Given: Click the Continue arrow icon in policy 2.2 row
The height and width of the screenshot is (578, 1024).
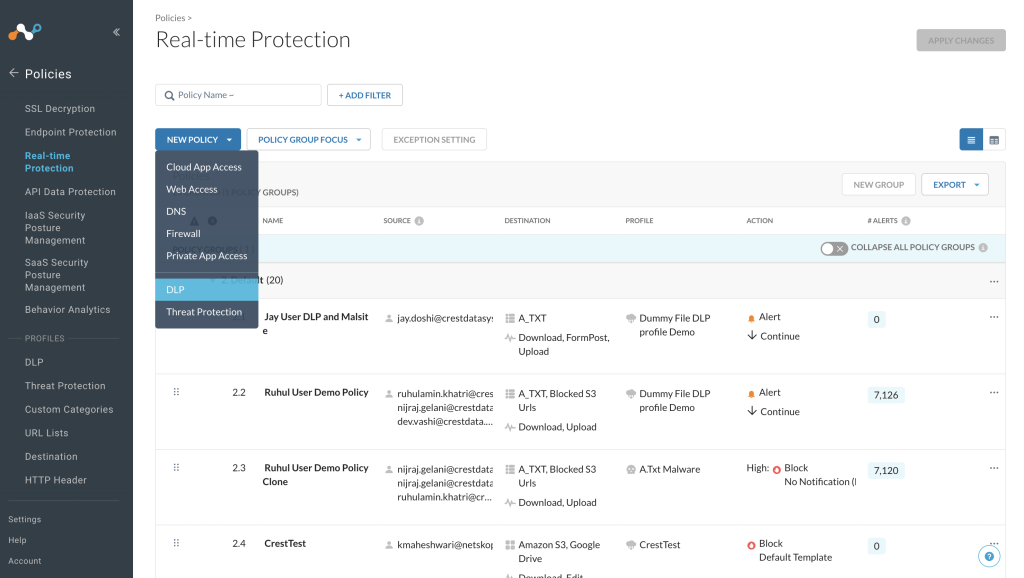Looking at the screenshot, I should tap(752, 411).
